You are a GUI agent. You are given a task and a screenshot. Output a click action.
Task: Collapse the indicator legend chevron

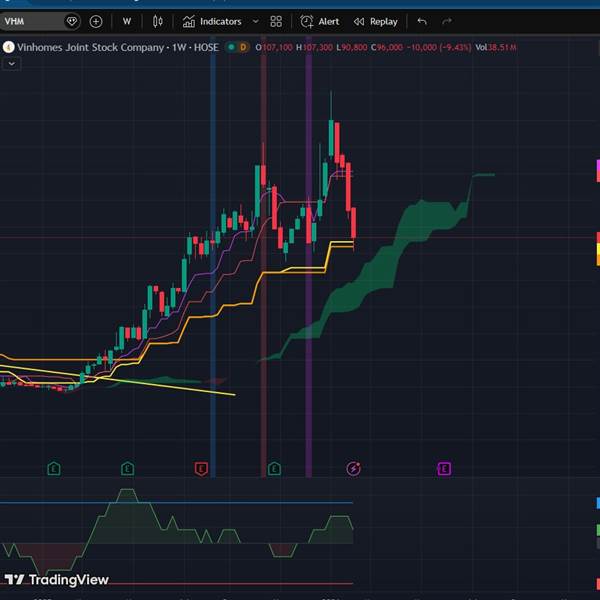12,64
